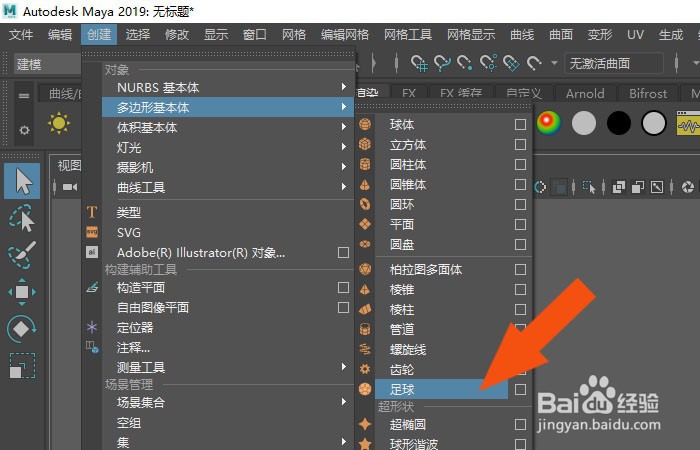Screen dimensions: 700x450
Task: Click the Type text T icon
Action: (x=92, y=212)
